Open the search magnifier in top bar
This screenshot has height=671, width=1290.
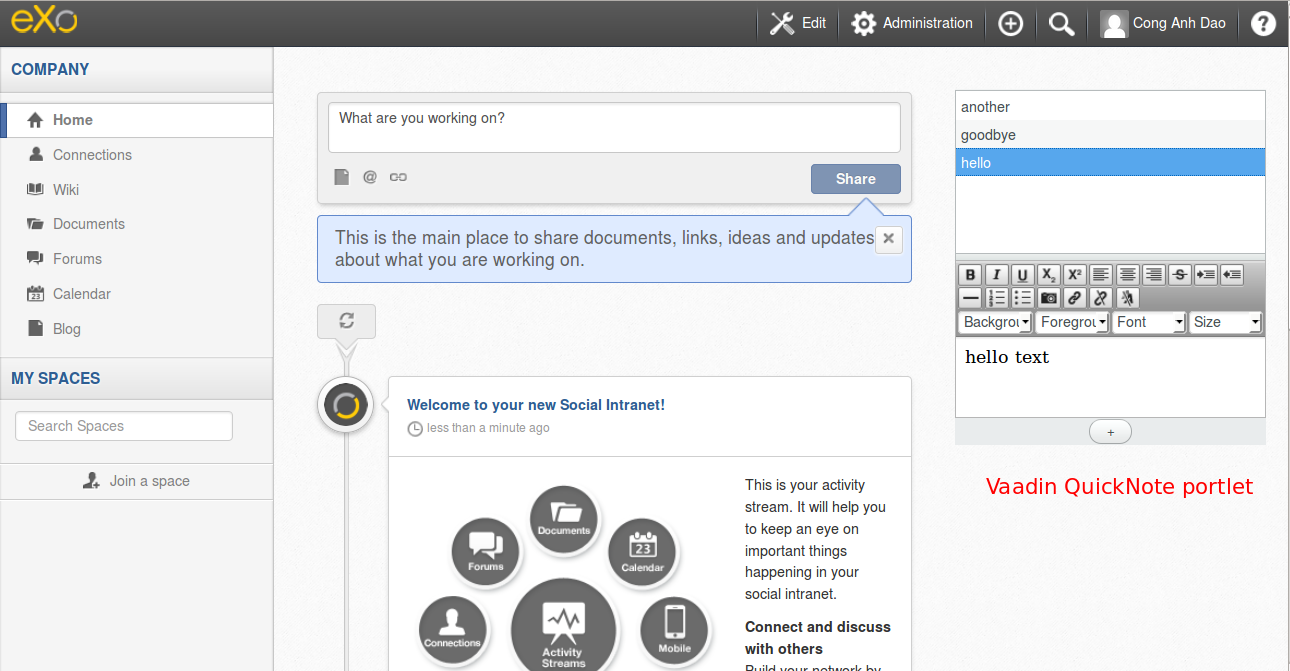1062,24
